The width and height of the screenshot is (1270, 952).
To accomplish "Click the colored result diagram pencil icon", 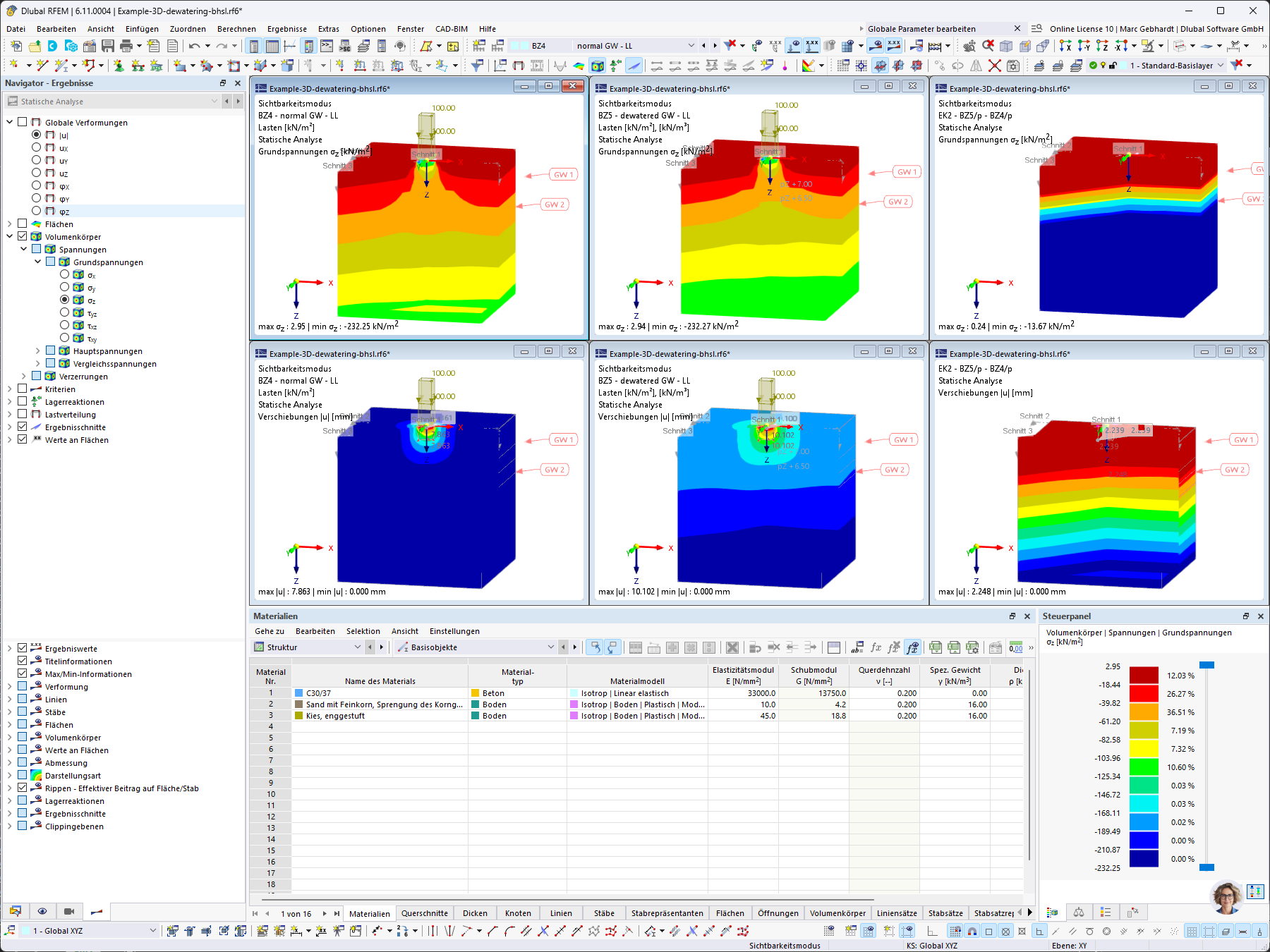I will [809, 66].
